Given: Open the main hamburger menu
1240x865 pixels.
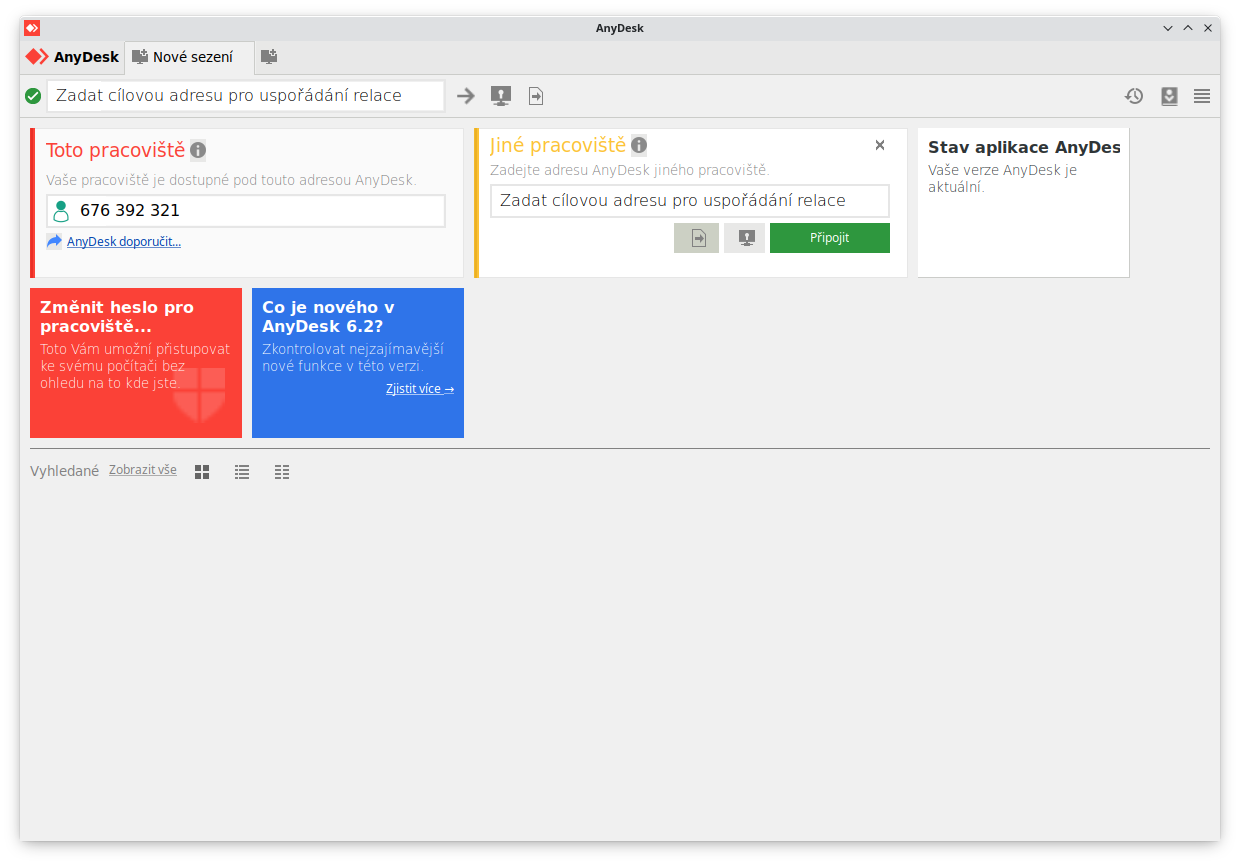Looking at the screenshot, I should (1202, 96).
